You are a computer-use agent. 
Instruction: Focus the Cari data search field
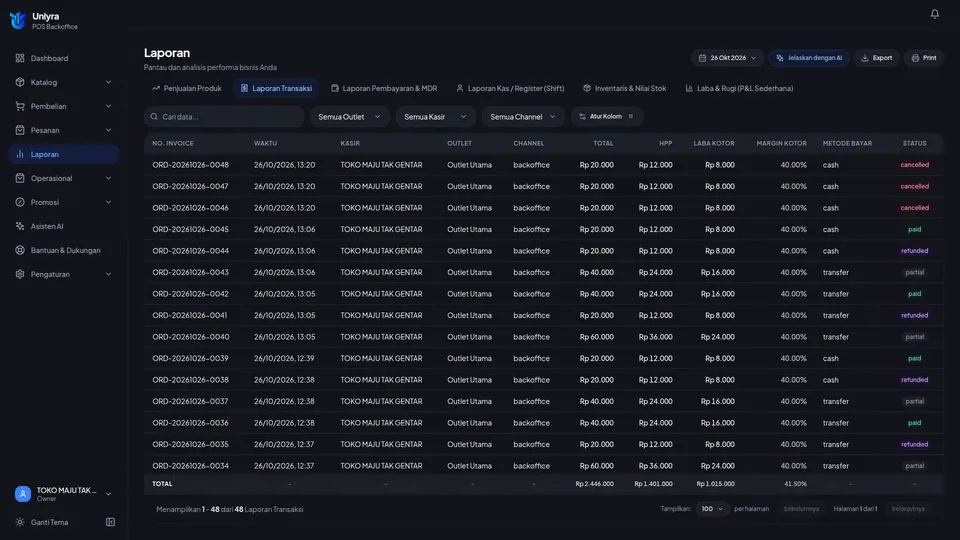click(x=224, y=116)
